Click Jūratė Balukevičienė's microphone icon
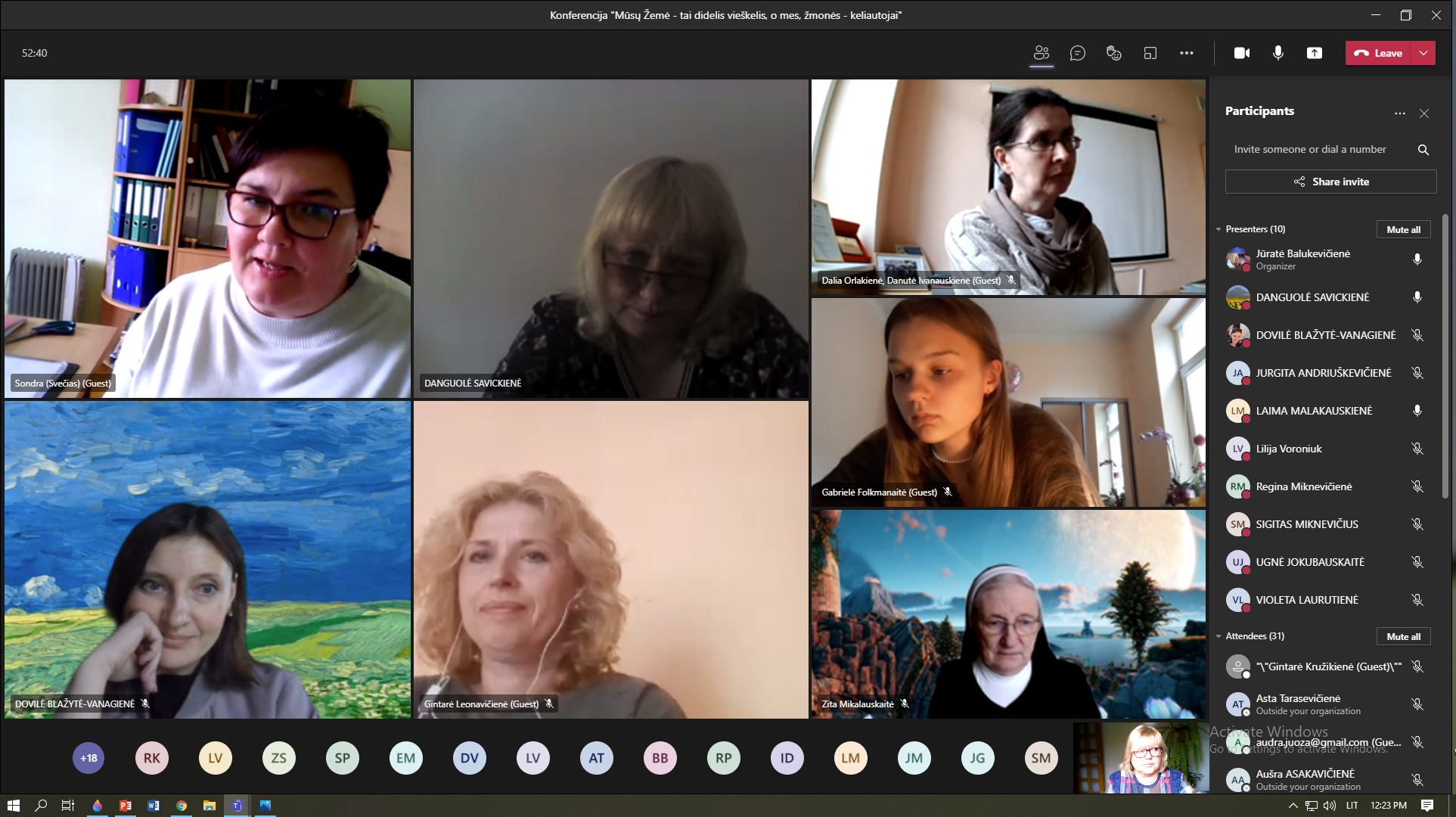Image resolution: width=1456 pixels, height=817 pixels. pos(1417,259)
